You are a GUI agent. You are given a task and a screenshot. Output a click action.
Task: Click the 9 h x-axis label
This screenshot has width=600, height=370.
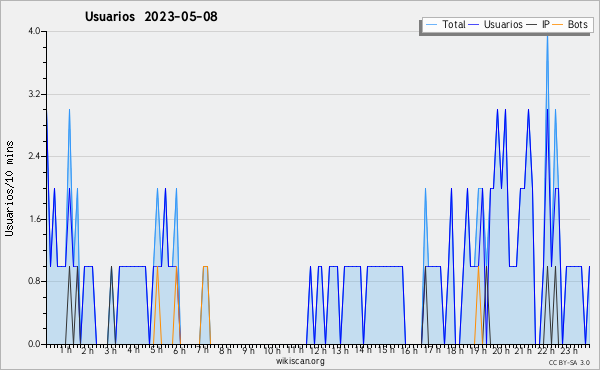tap(248, 350)
